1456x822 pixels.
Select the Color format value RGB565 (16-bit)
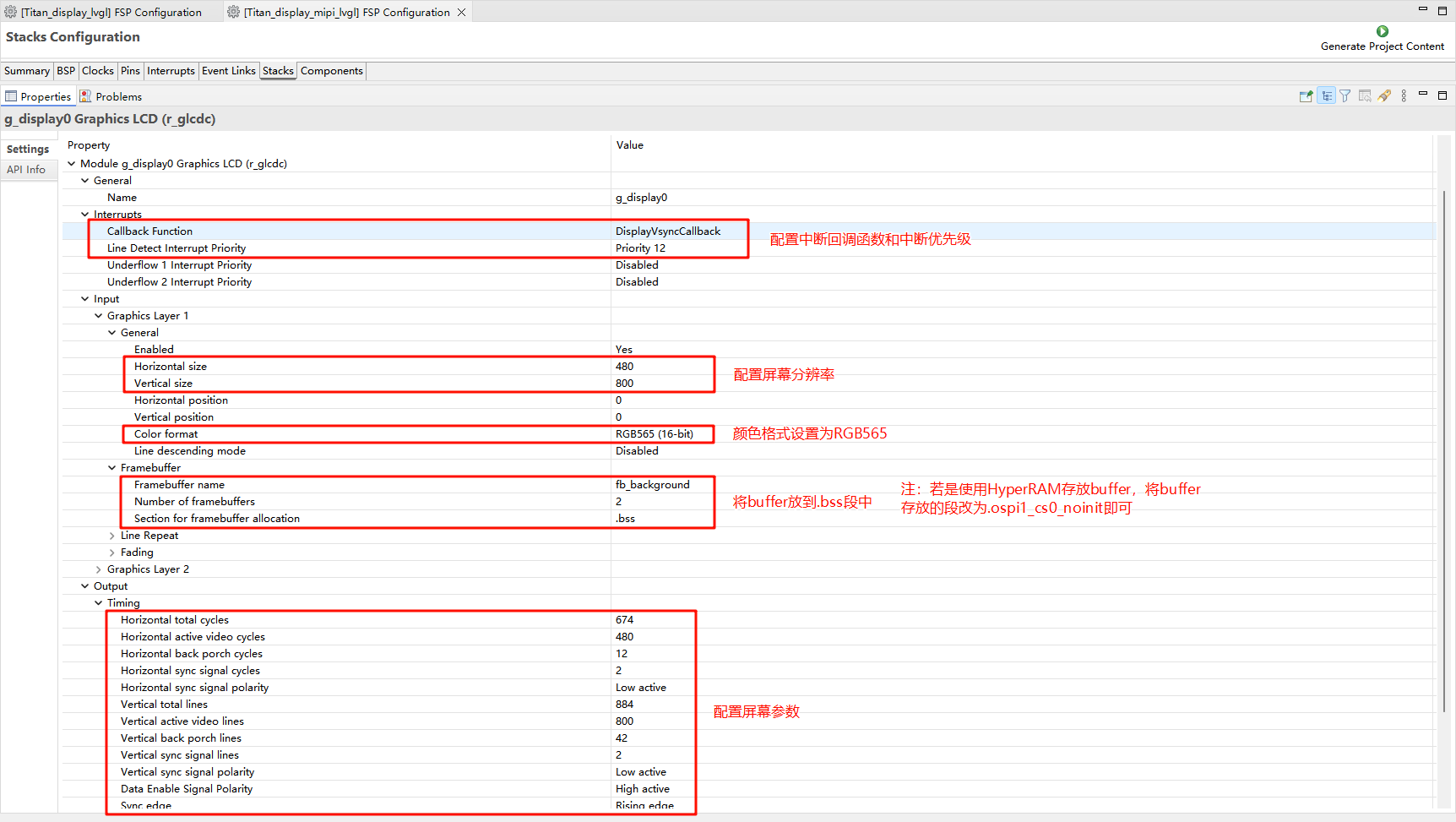[655, 434]
